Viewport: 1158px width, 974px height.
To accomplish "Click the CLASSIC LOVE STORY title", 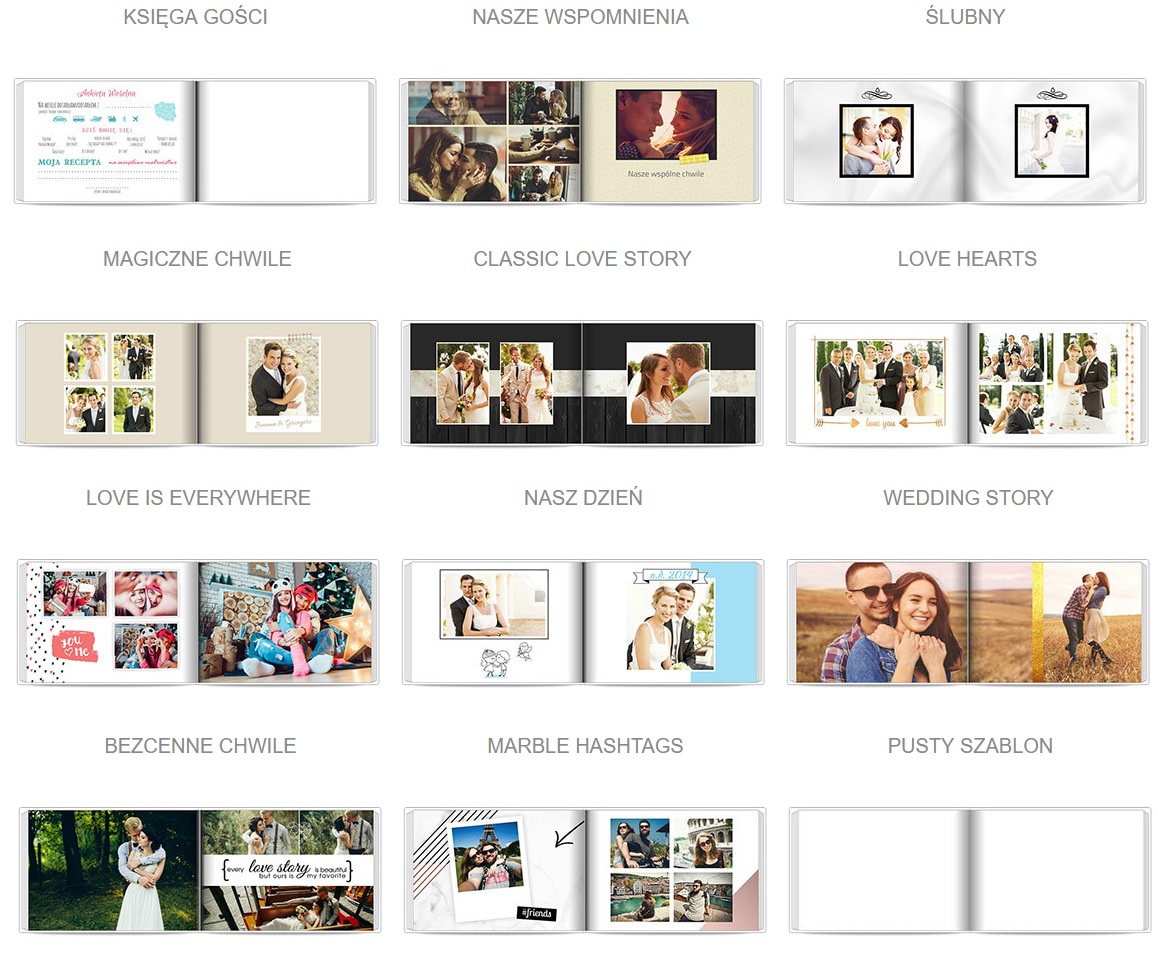I will coord(582,259).
